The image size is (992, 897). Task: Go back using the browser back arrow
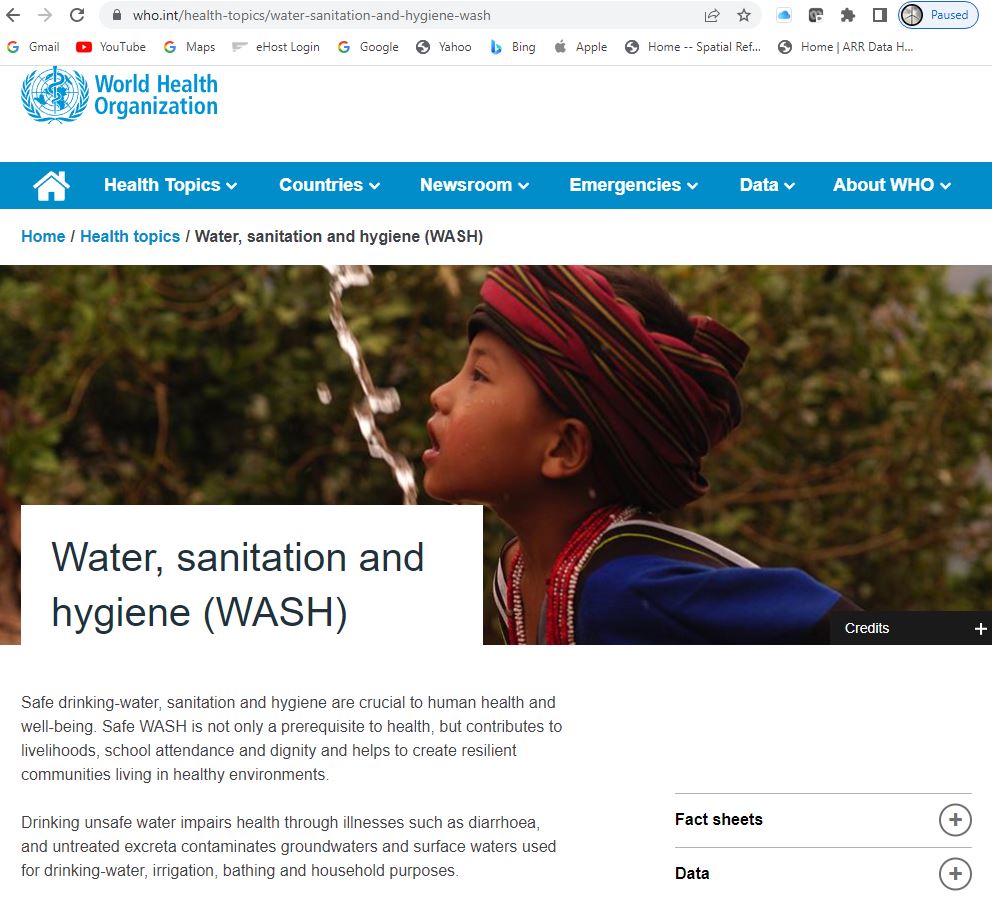[x=13, y=15]
